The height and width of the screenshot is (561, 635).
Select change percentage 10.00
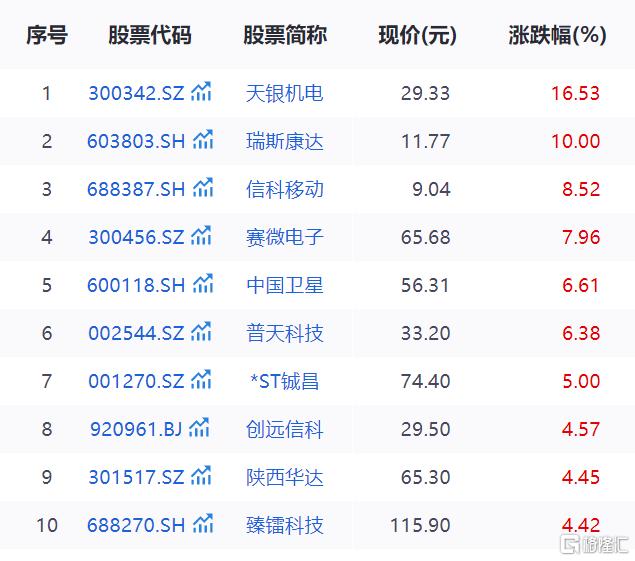coord(575,141)
